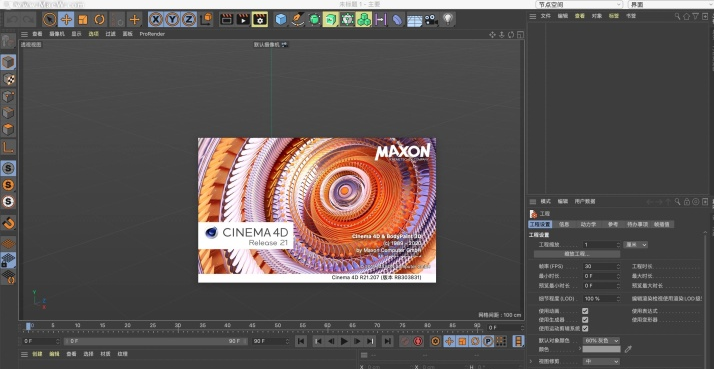Open object manager 文件 menu
This screenshot has width=714, height=369.
click(x=546, y=16)
